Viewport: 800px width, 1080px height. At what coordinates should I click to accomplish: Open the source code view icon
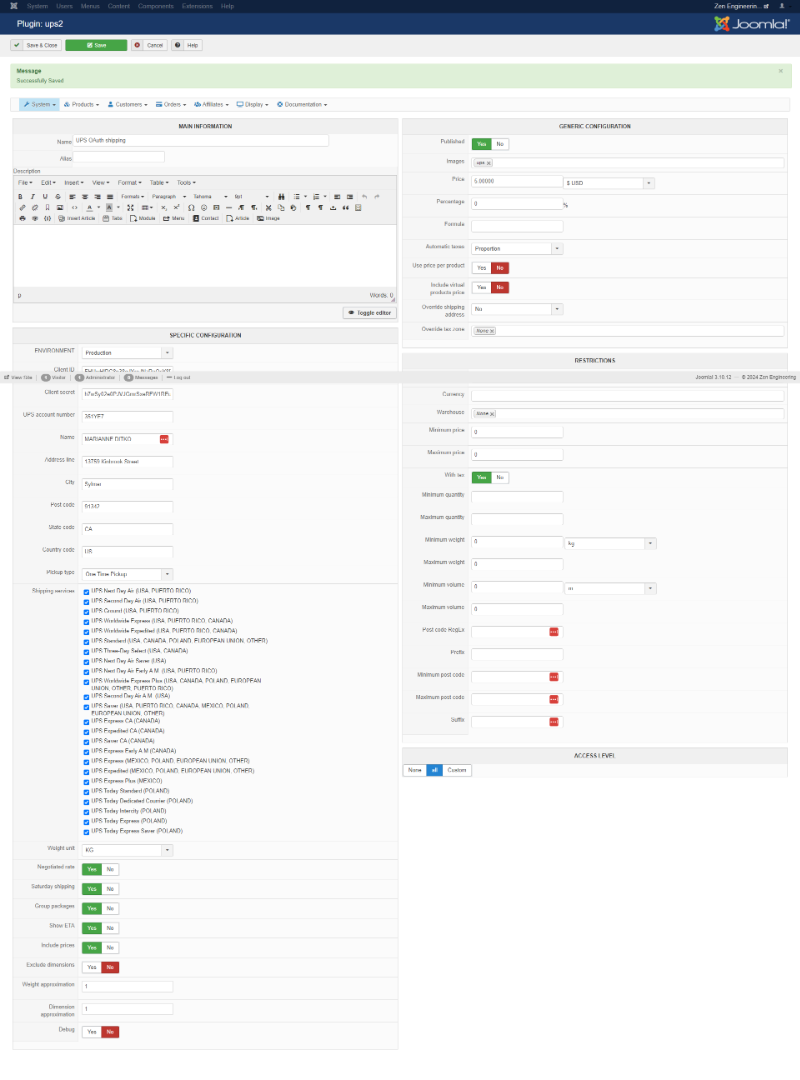(x=74, y=207)
